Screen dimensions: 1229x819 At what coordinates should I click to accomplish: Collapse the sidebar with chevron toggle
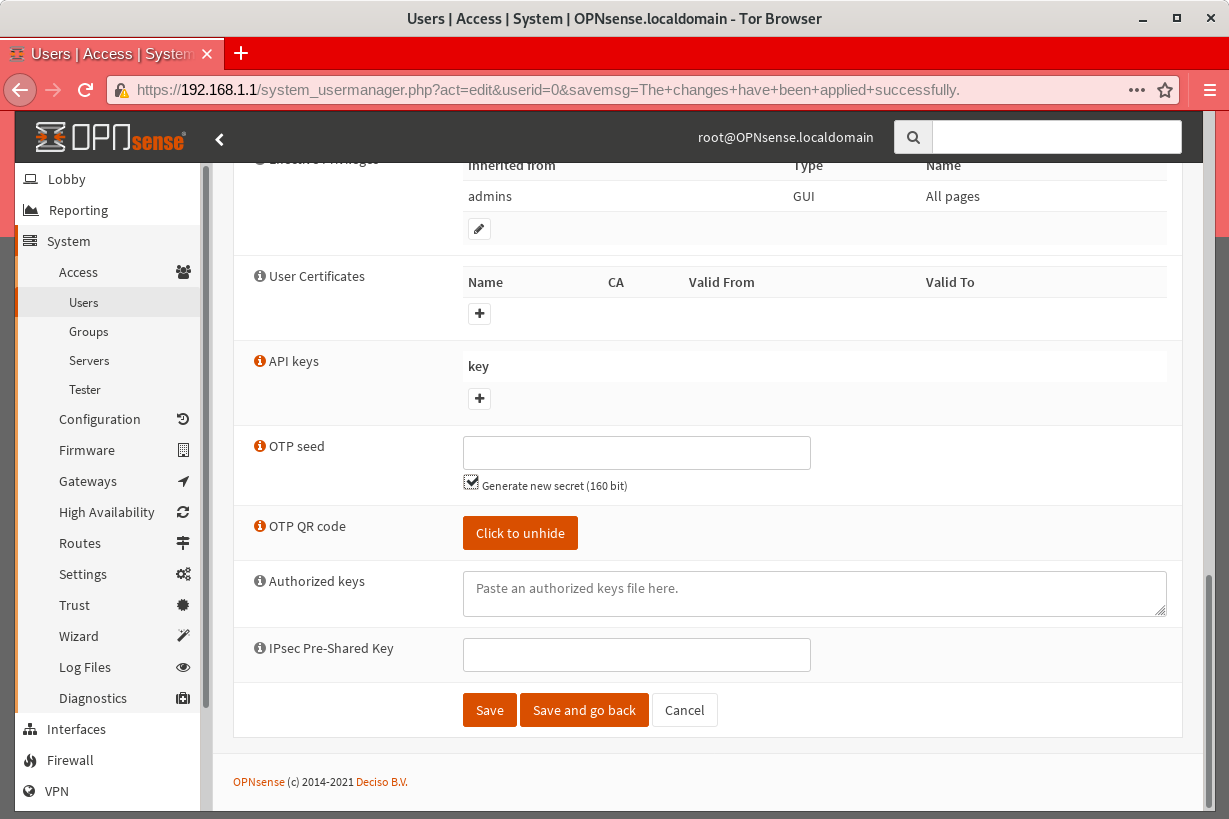(220, 139)
